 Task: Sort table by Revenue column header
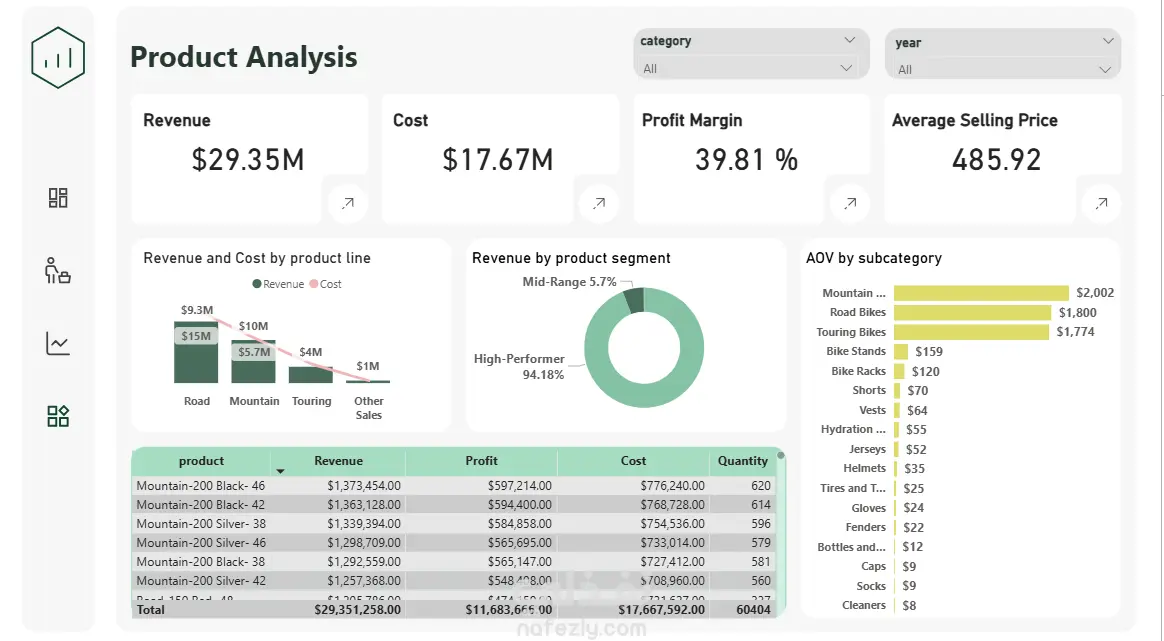pyautogui.click(x=339, y=461)
